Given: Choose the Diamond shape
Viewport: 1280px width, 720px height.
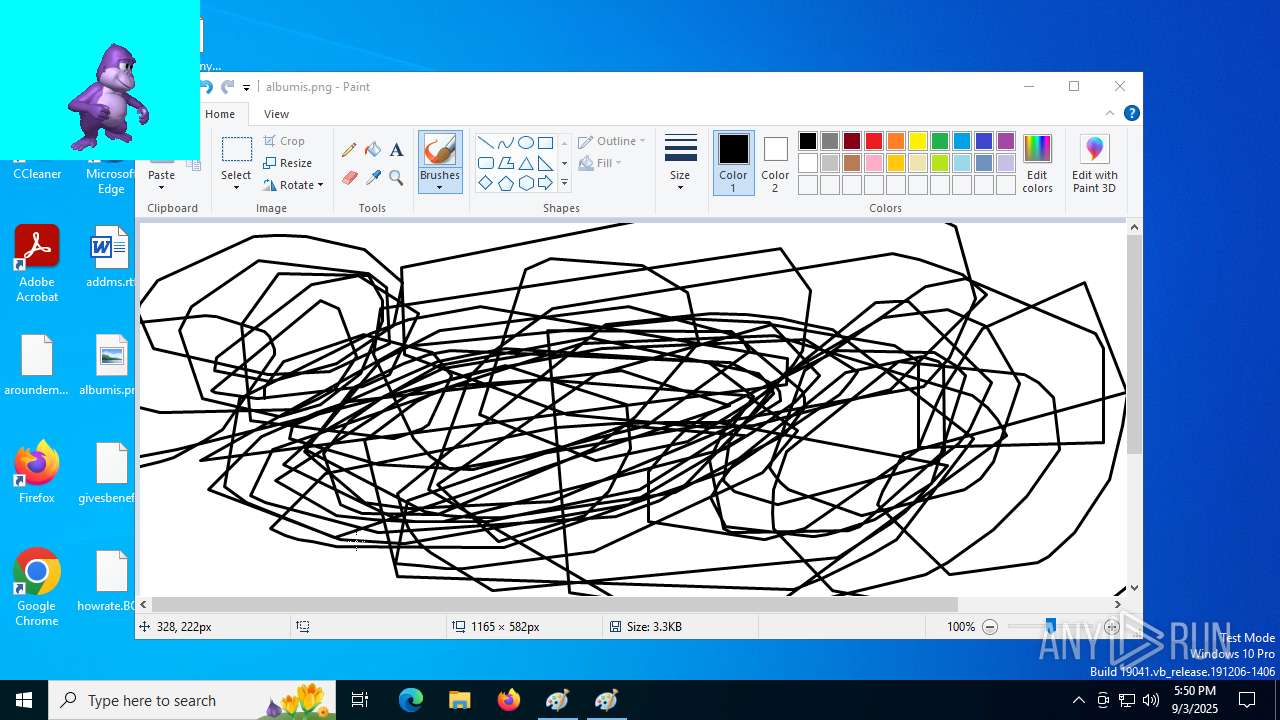Looking at the screenshot, I should 485,183.
